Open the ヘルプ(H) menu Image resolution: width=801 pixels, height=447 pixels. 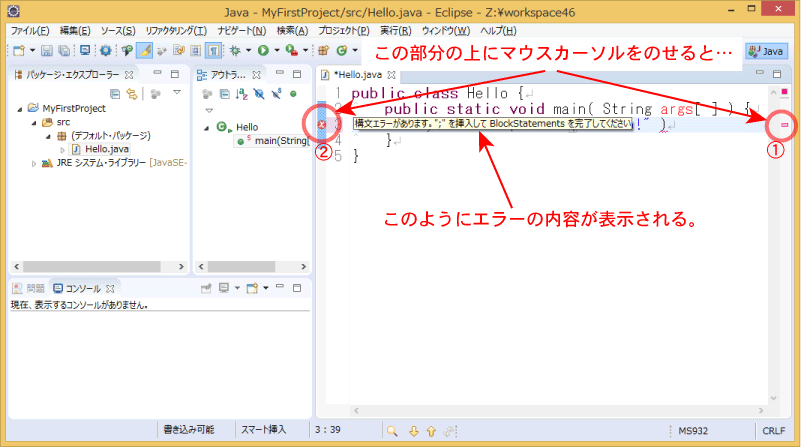[499, 31]
